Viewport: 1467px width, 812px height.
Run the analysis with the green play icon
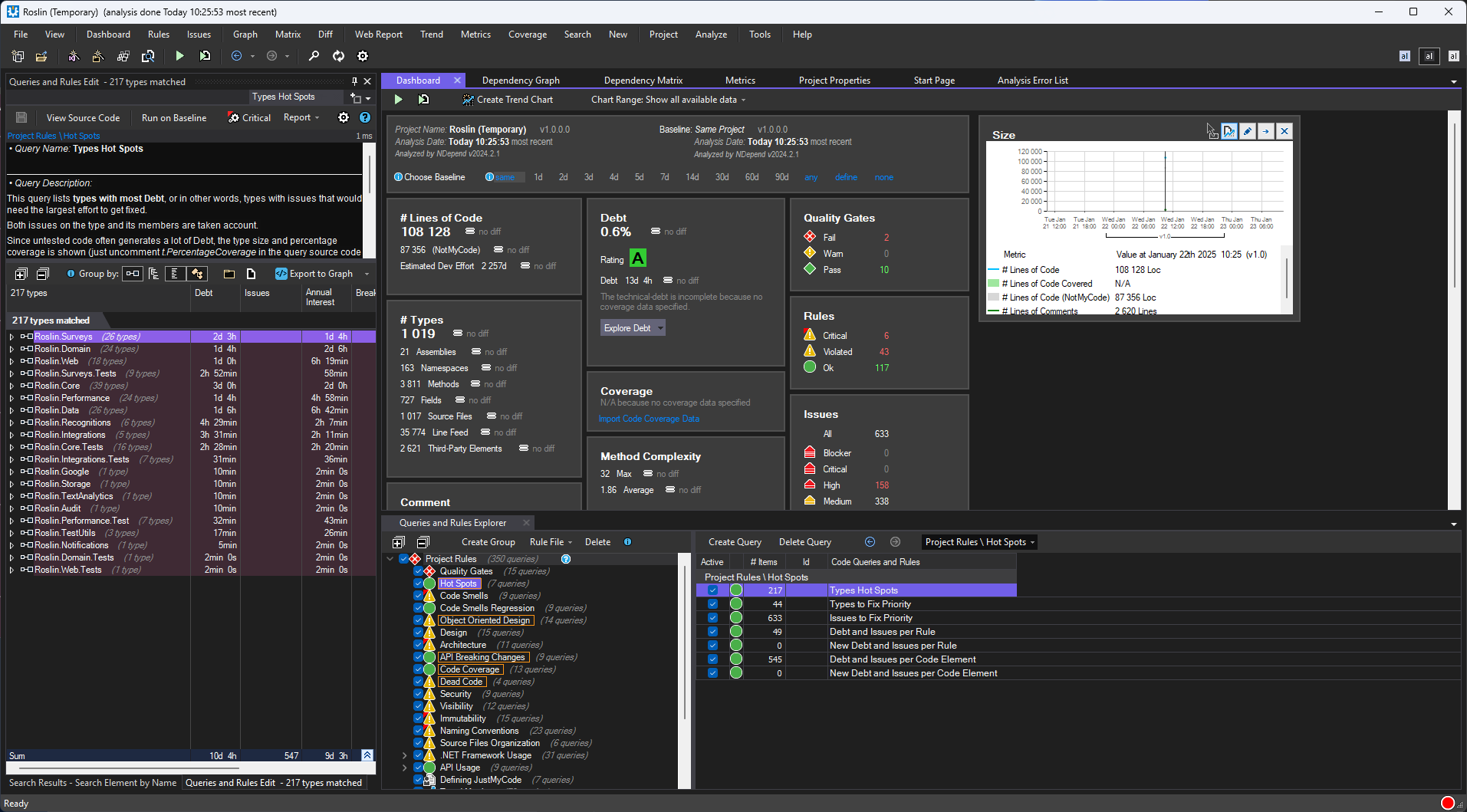(x=179, y=56)
